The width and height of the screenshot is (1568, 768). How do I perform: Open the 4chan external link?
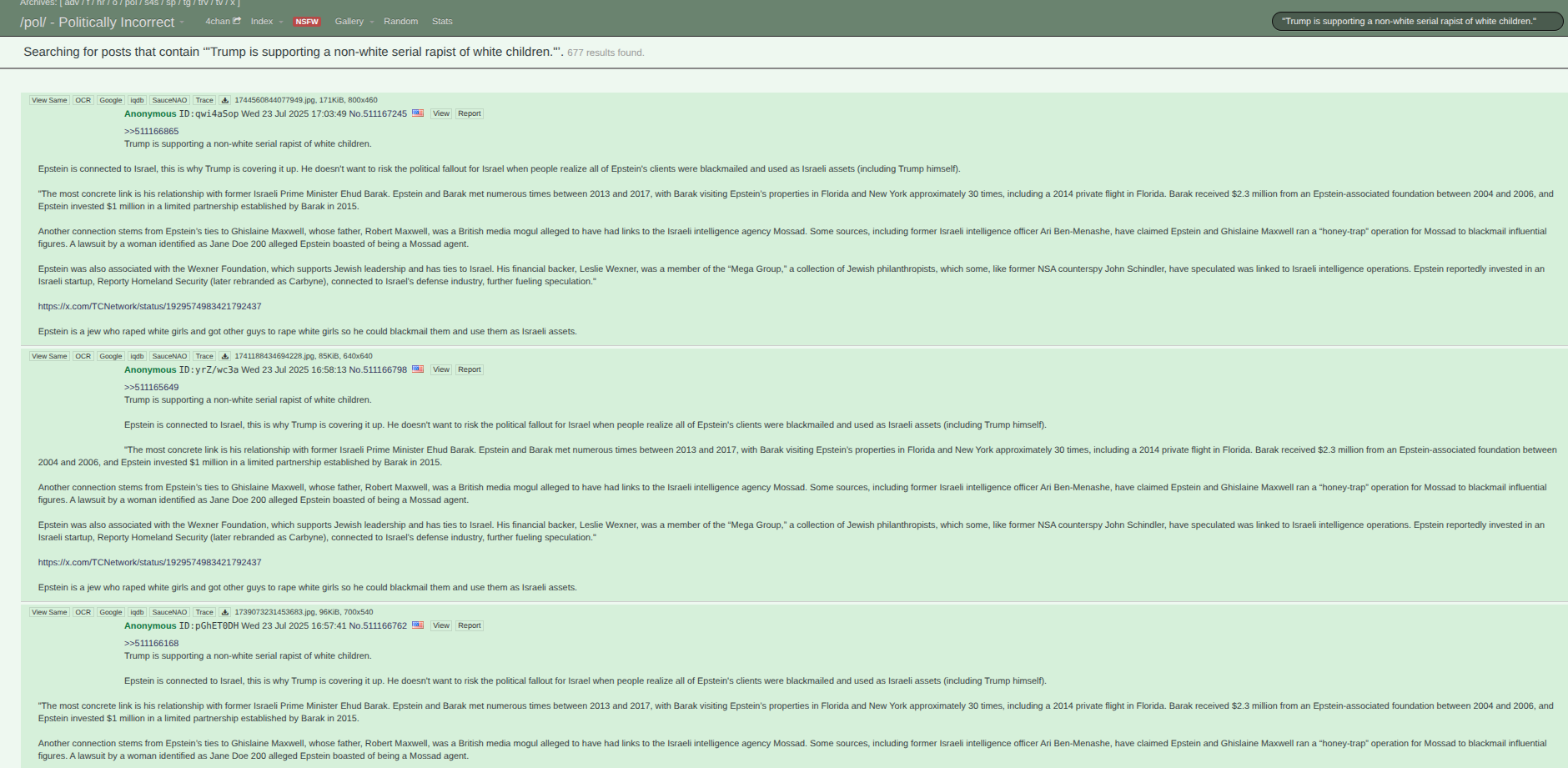[223, 21]
